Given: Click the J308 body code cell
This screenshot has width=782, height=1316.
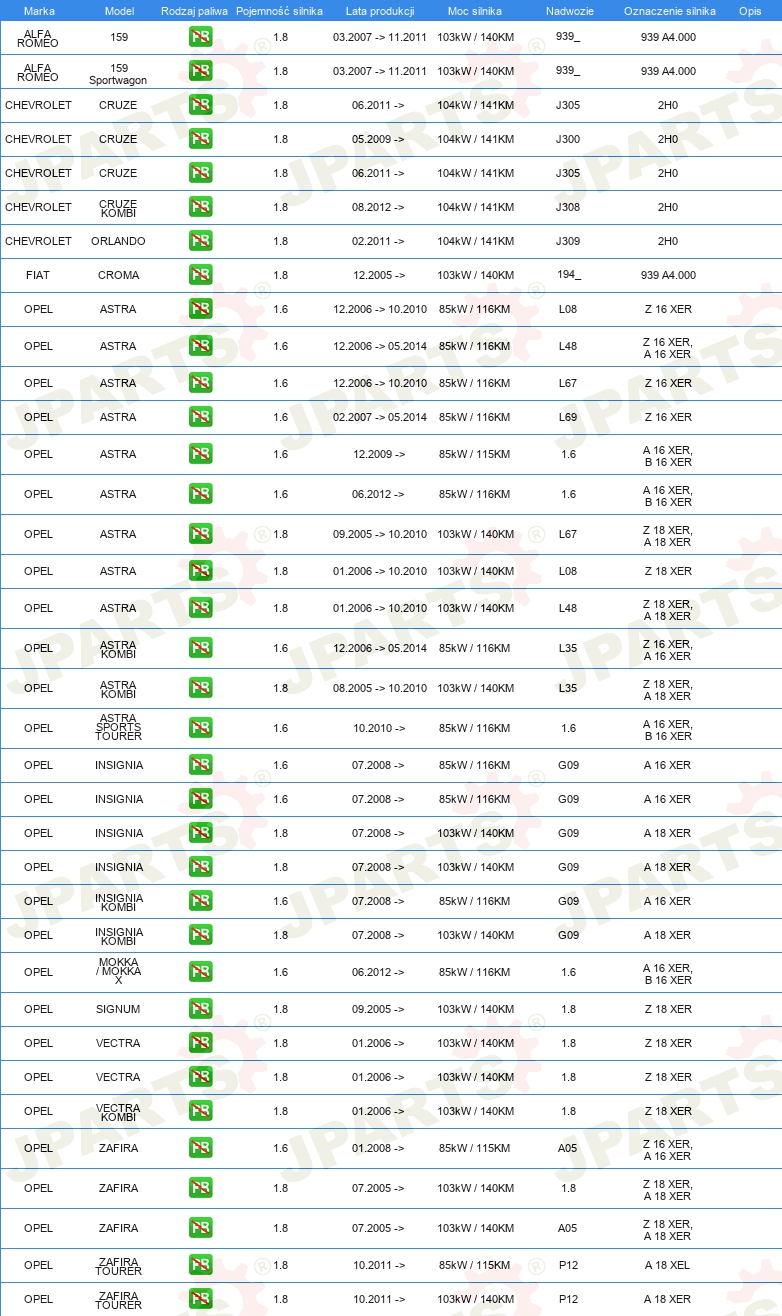Looking at the screenshot, I should coord(568,207).
